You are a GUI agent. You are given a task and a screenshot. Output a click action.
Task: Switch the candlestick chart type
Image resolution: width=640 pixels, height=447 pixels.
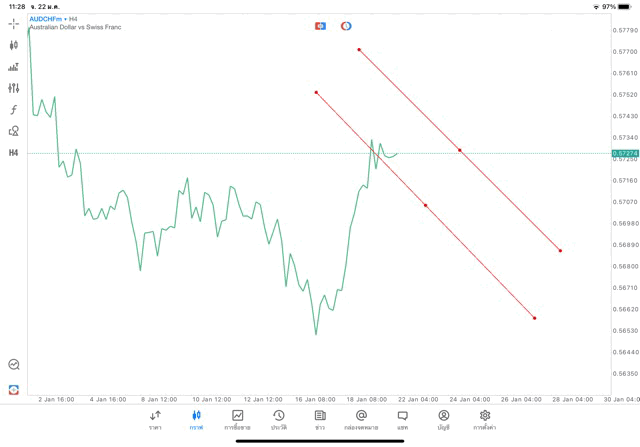click(14, 45)
